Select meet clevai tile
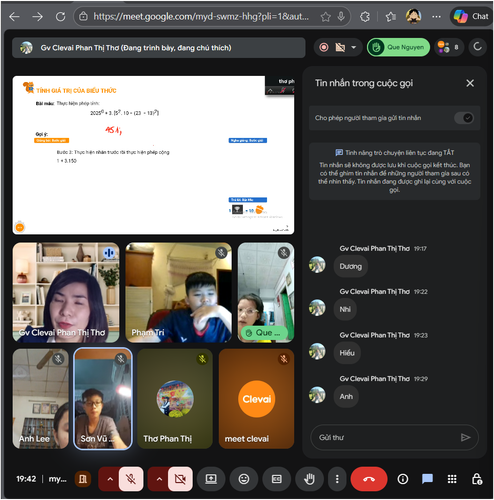The width and height of the screenshot is (494, 500). pyautogui.click(x=256, y=399)
